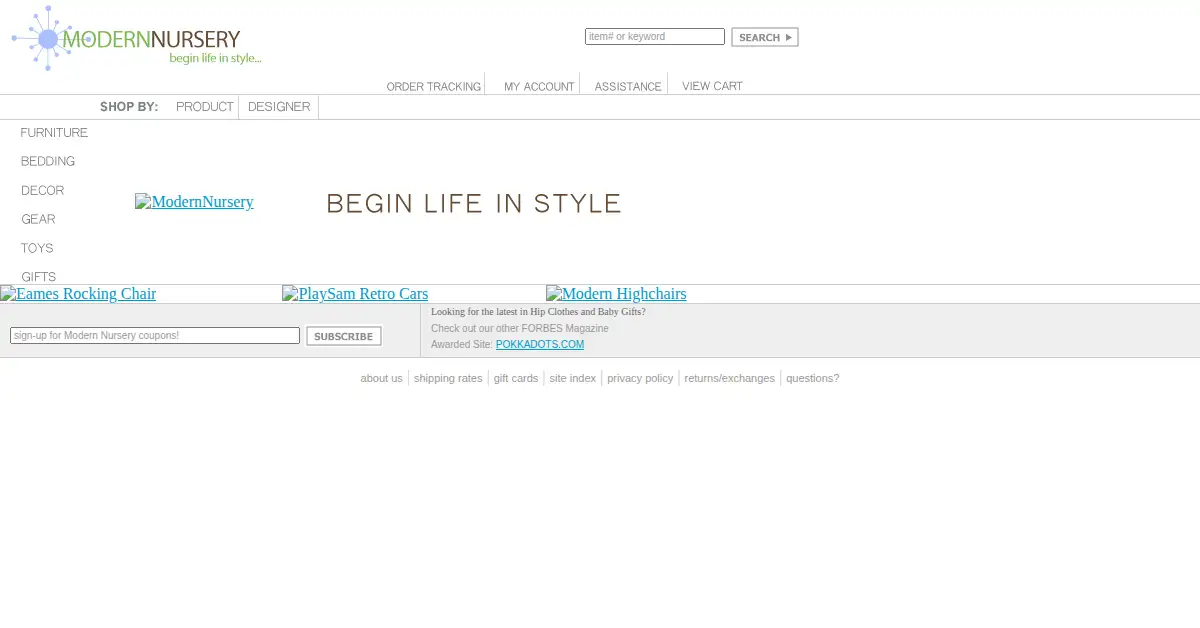Click the questions? footer link

(812, 378)
